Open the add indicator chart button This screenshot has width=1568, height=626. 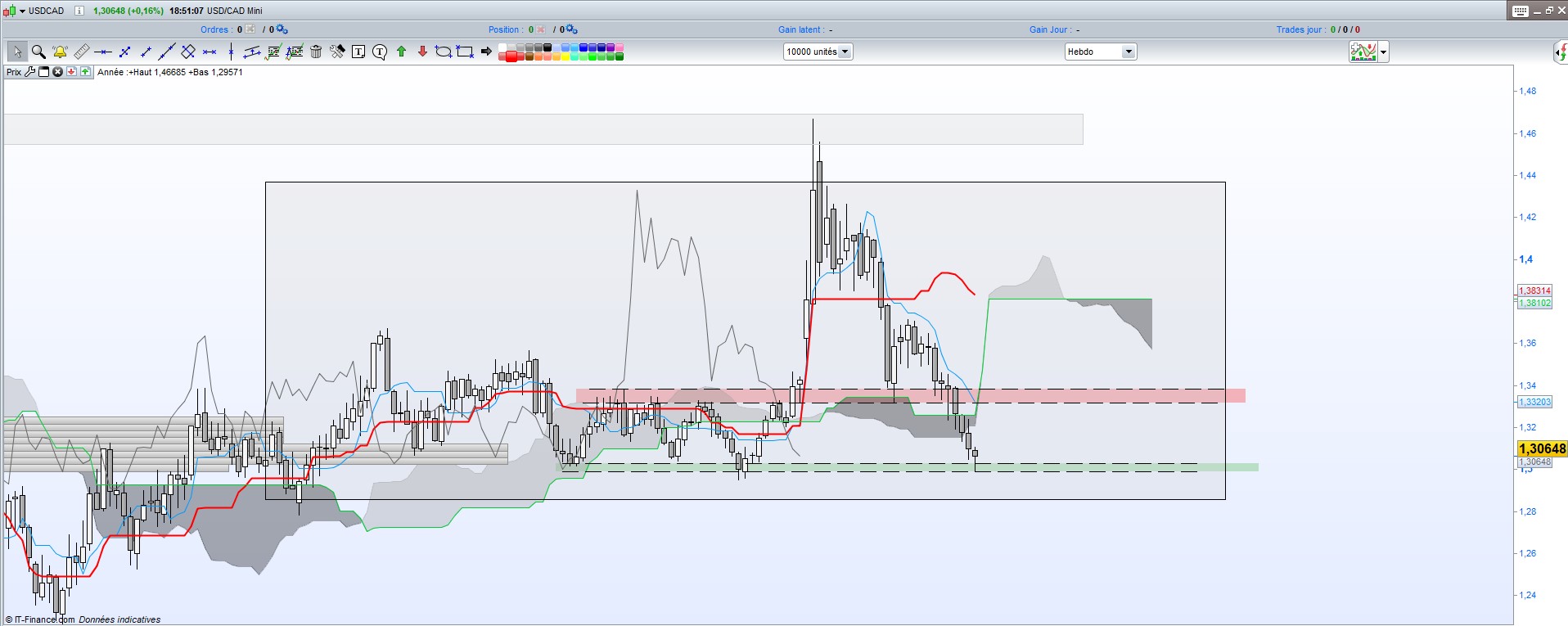1363,52
